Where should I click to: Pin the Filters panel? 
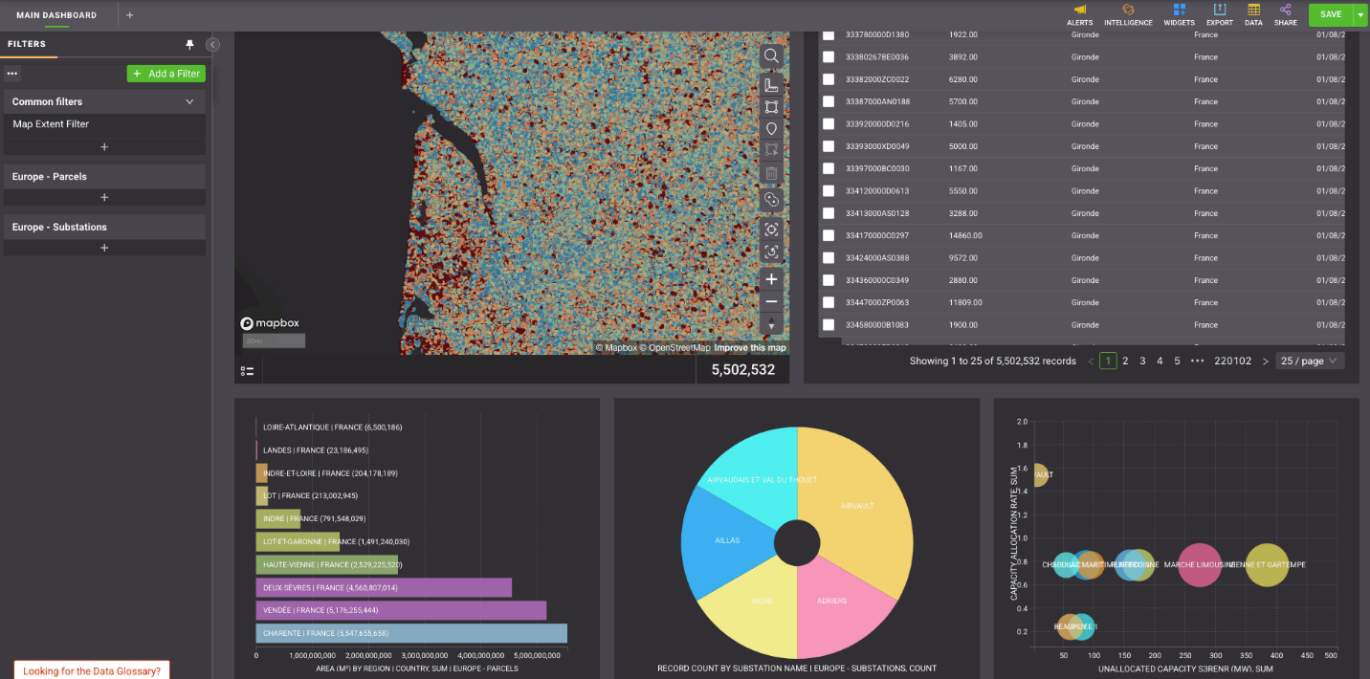point(190,45)
